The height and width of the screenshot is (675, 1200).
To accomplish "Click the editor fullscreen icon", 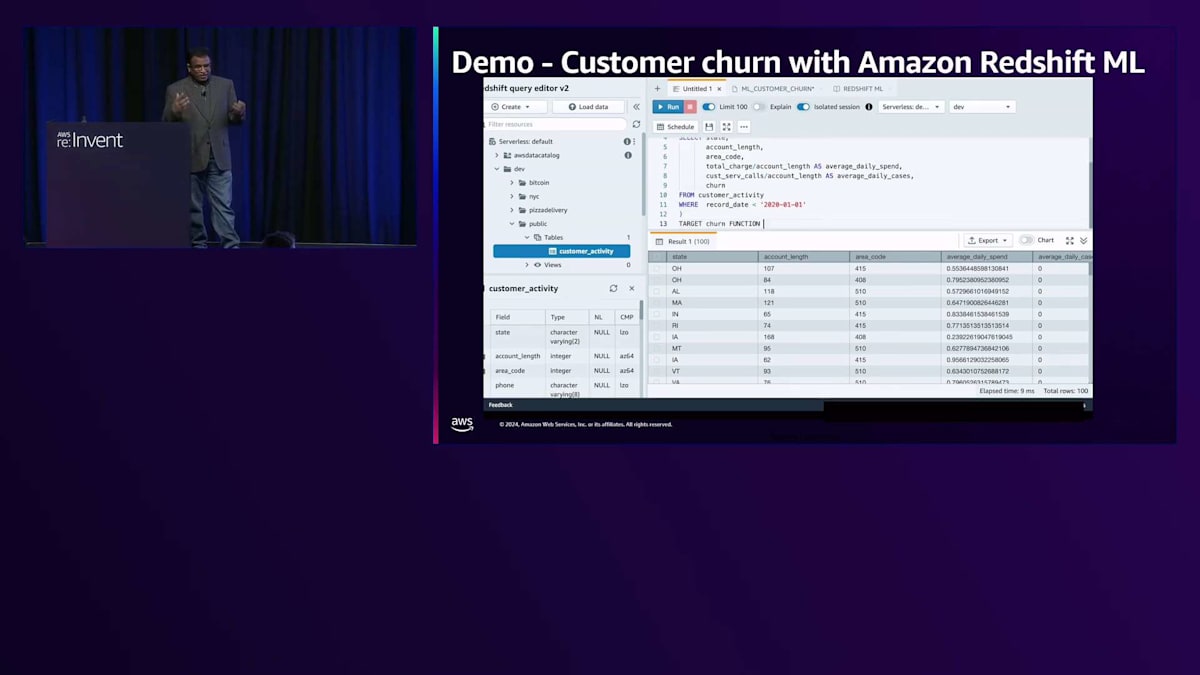I will [727, 127].
